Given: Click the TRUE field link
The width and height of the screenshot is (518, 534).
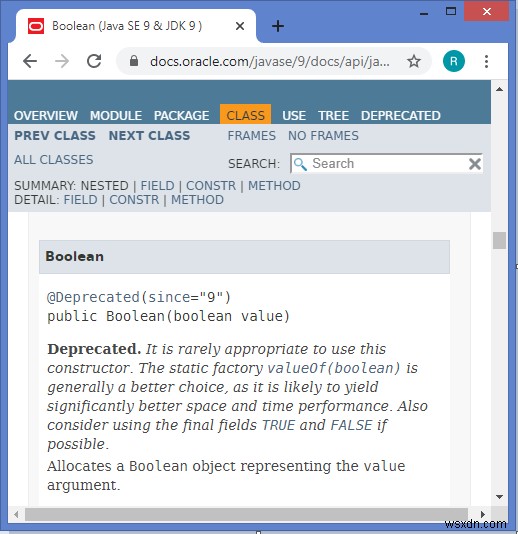Looking at the screenshot, I should coord(279,425).
